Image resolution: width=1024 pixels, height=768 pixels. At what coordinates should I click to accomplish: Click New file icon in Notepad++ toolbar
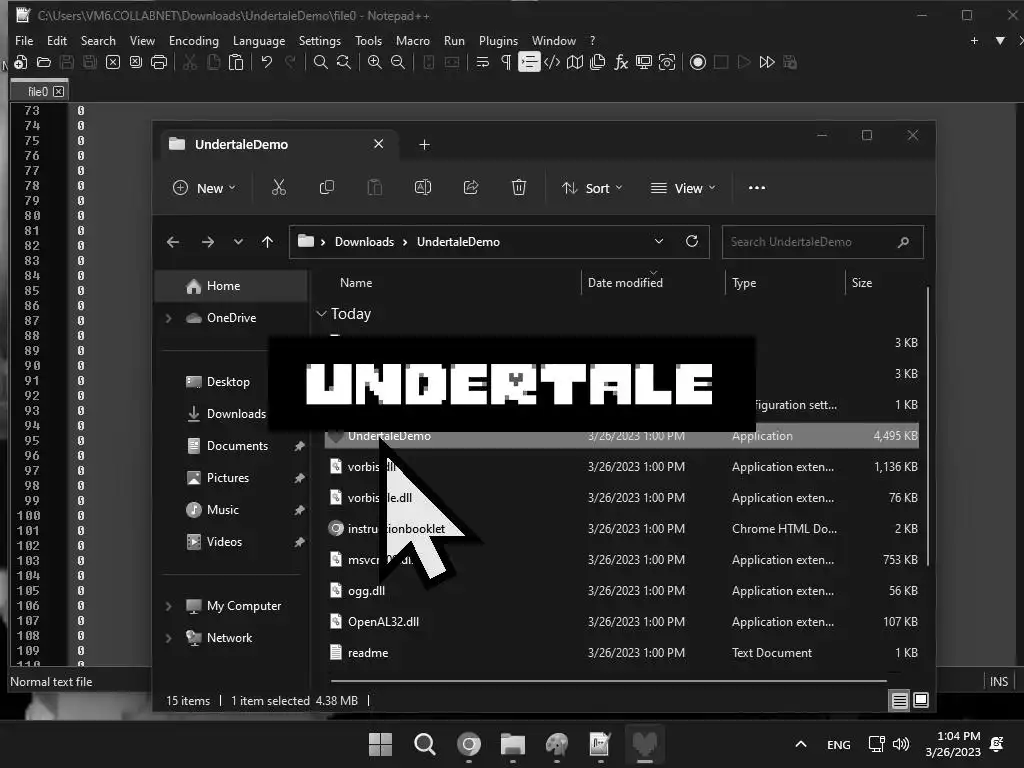coord(20,63)
